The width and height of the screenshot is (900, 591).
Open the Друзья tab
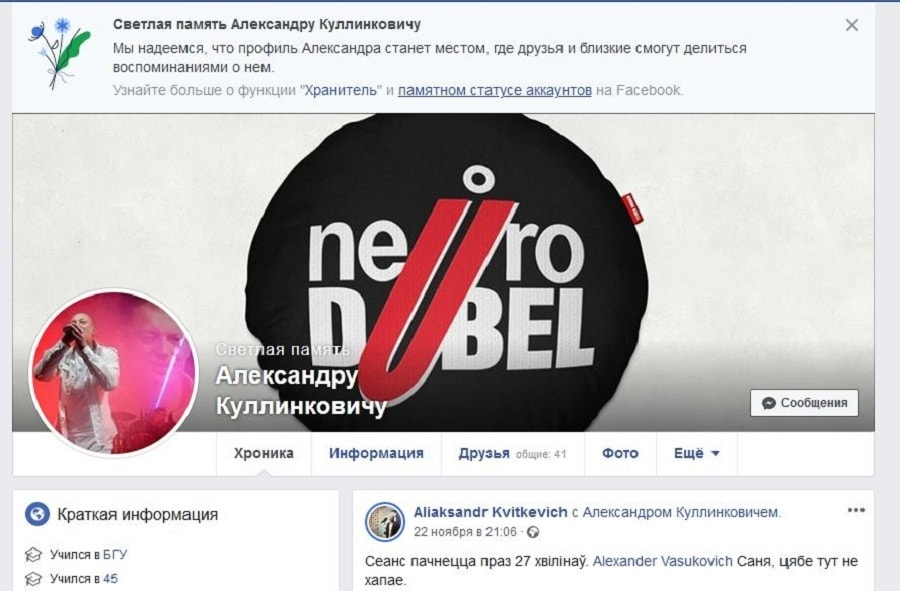513,453
